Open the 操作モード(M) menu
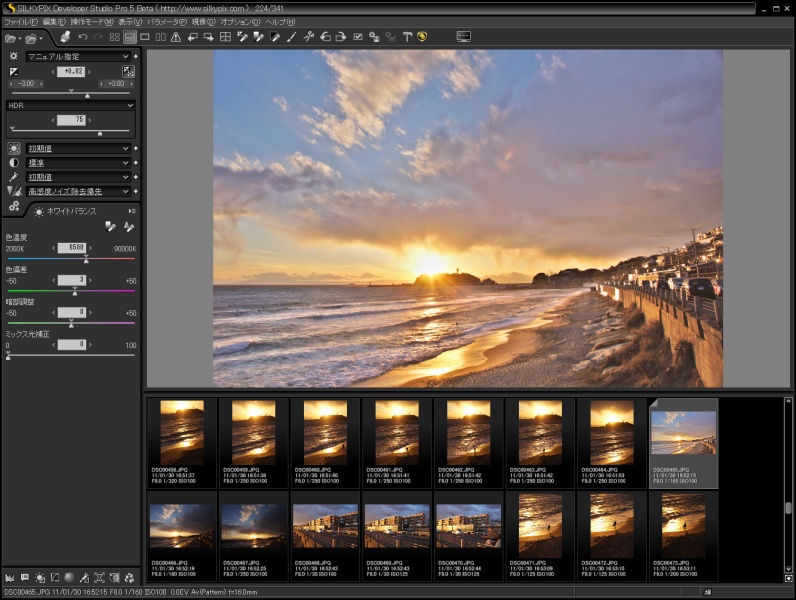 [x=92, y=22]
